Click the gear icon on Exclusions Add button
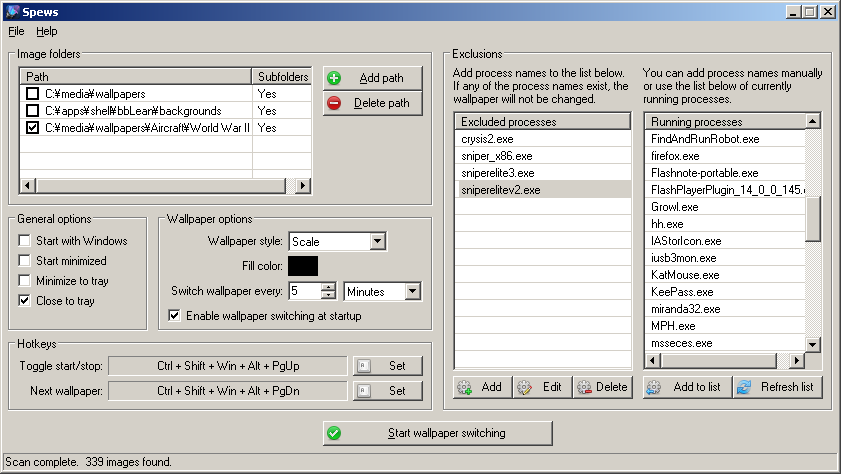The image size is (841, 474). click(464, 387)
